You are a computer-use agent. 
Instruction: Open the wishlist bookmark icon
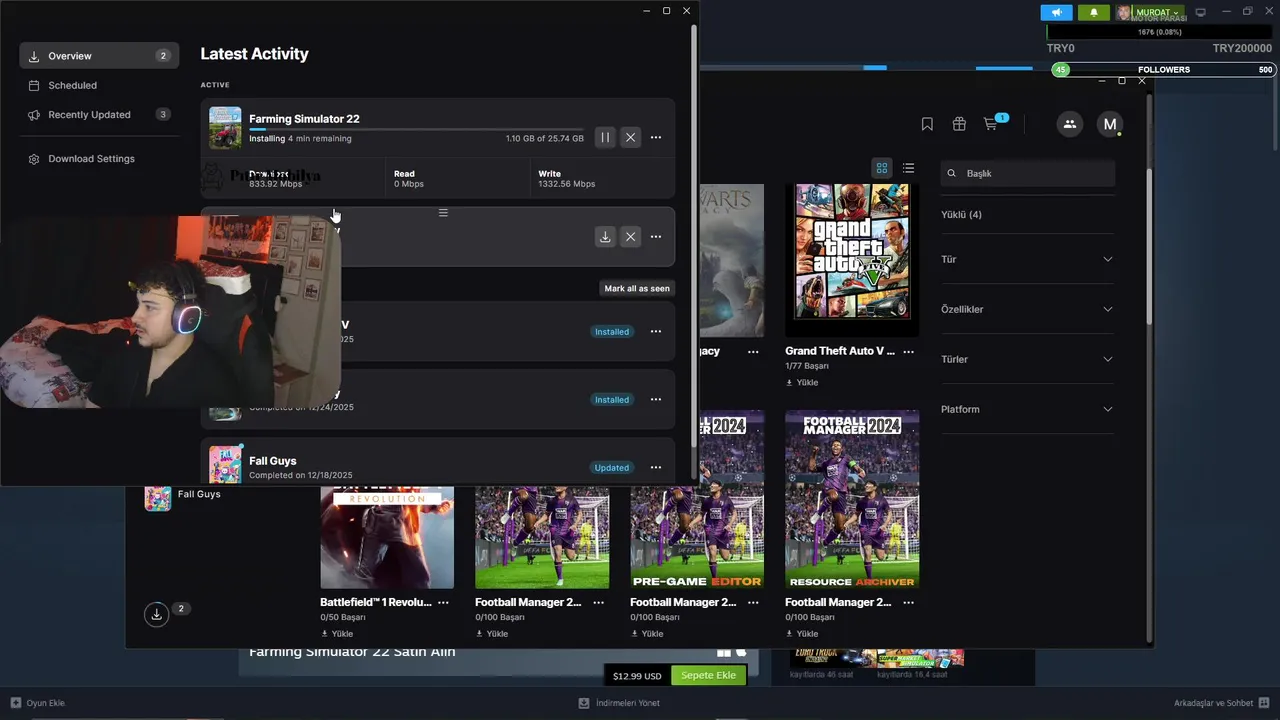click(x=927, y=124)
